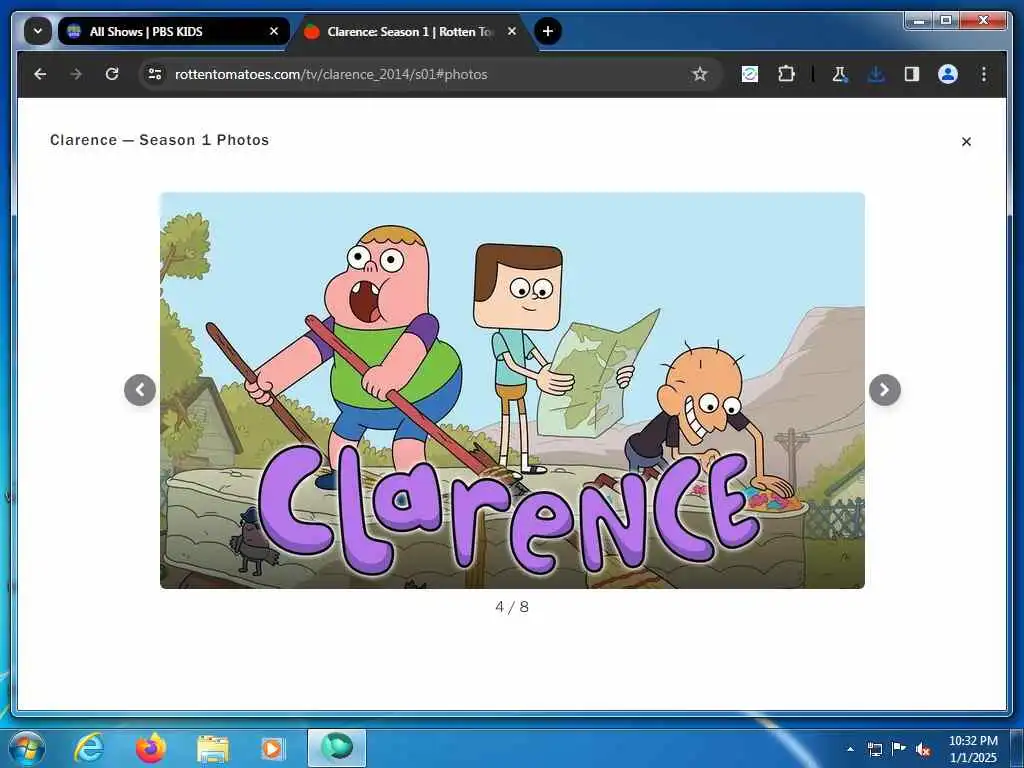
Task: Click the muted volume tray icon
Action: pos(923,750)
